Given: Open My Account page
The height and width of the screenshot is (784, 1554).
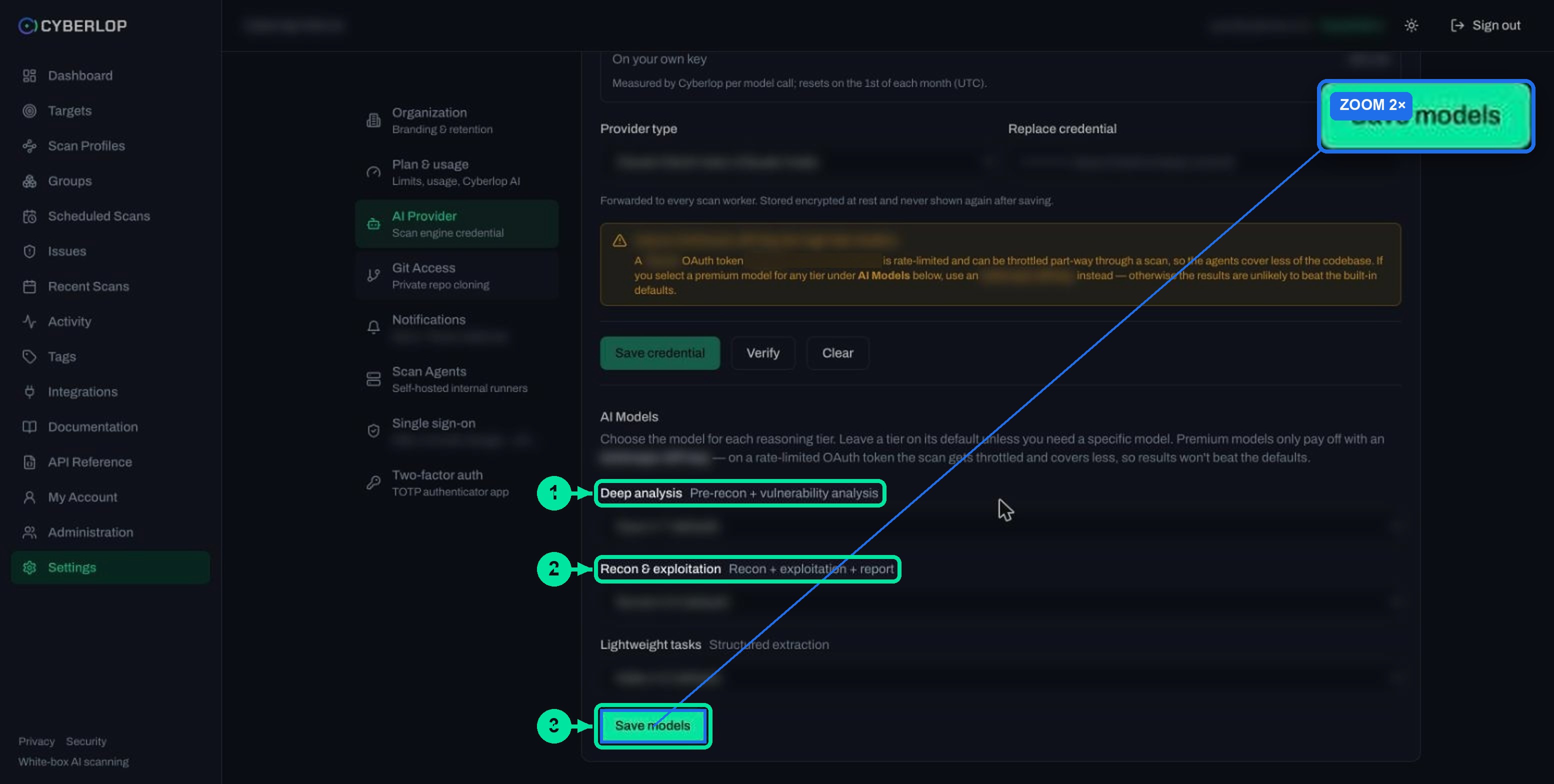Looking at the screenshot, I should [x=110, y=497].
